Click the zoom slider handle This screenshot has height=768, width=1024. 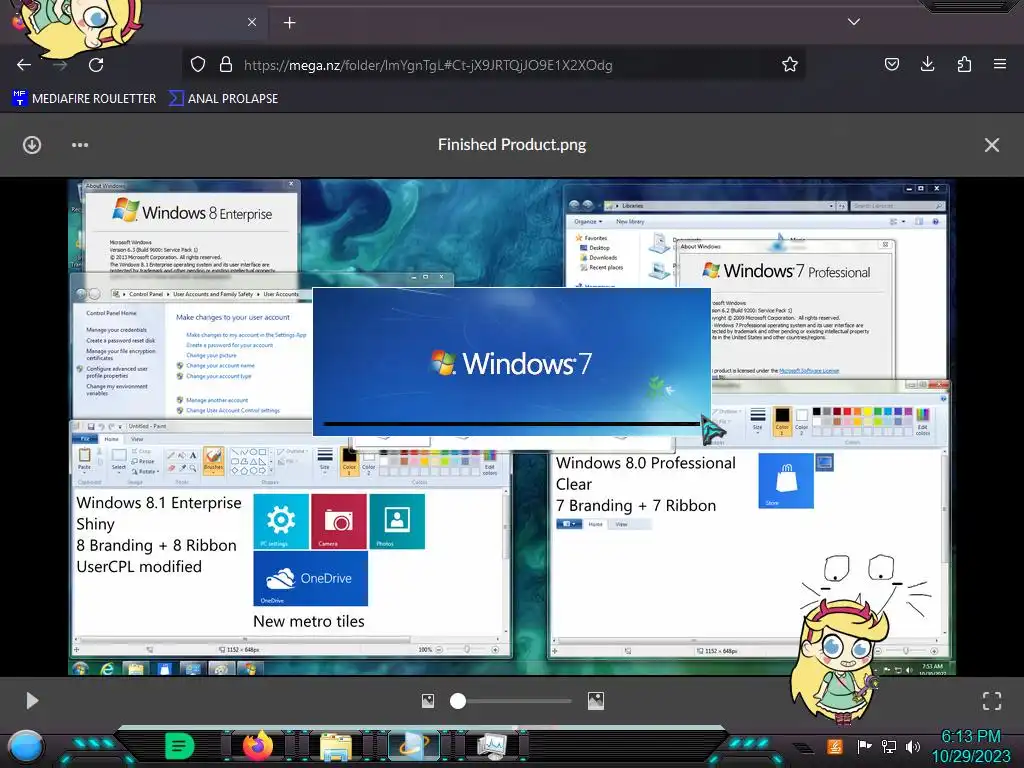coord(458,701)
